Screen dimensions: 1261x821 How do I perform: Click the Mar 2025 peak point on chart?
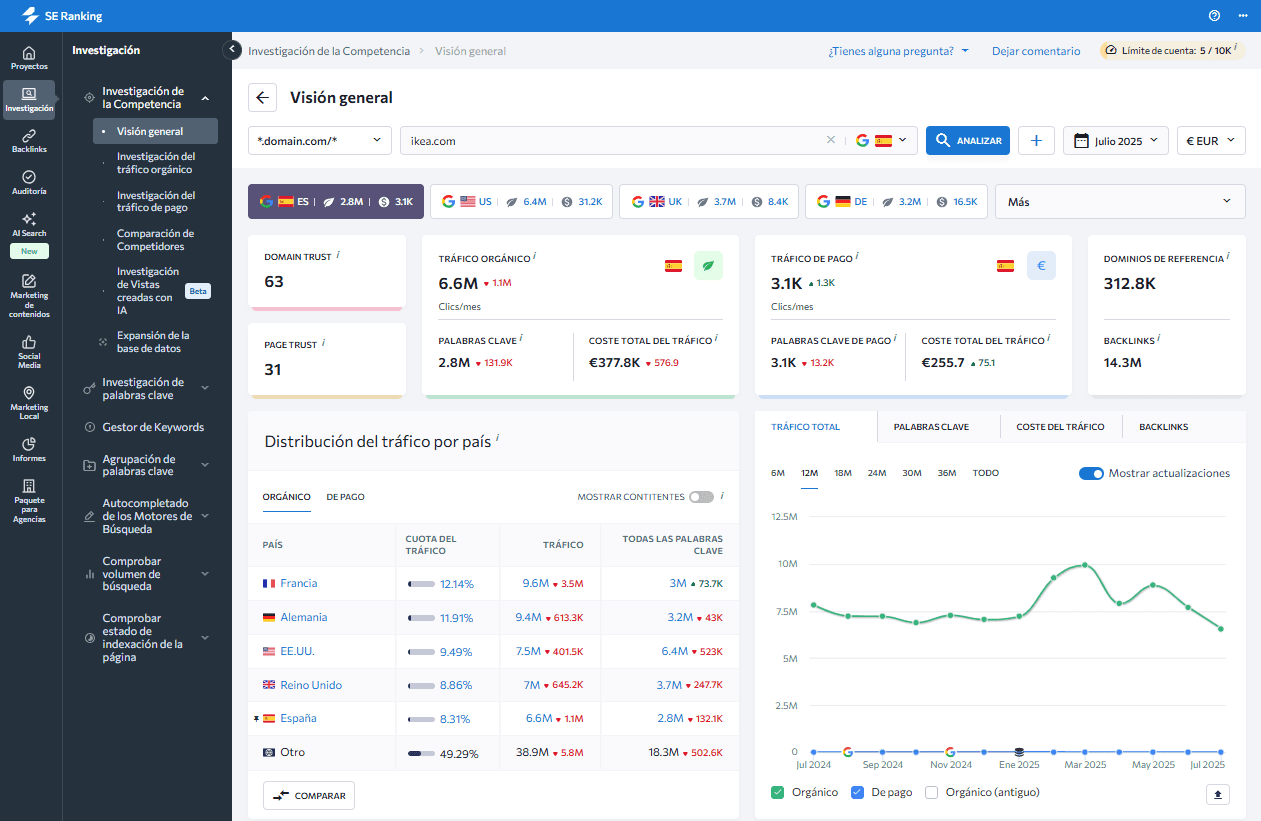[x=1084, y=565]
